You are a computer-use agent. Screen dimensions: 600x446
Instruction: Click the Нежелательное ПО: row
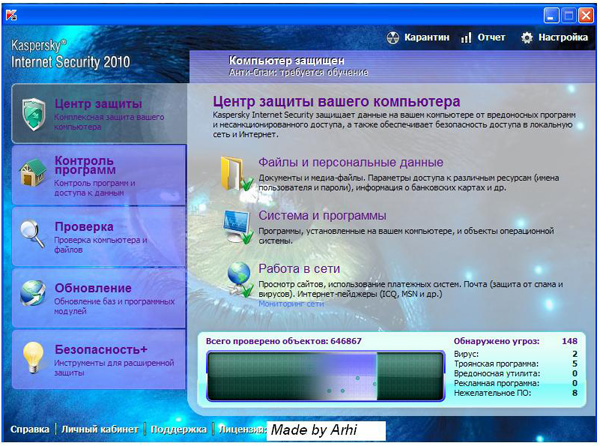click(515, 393)
